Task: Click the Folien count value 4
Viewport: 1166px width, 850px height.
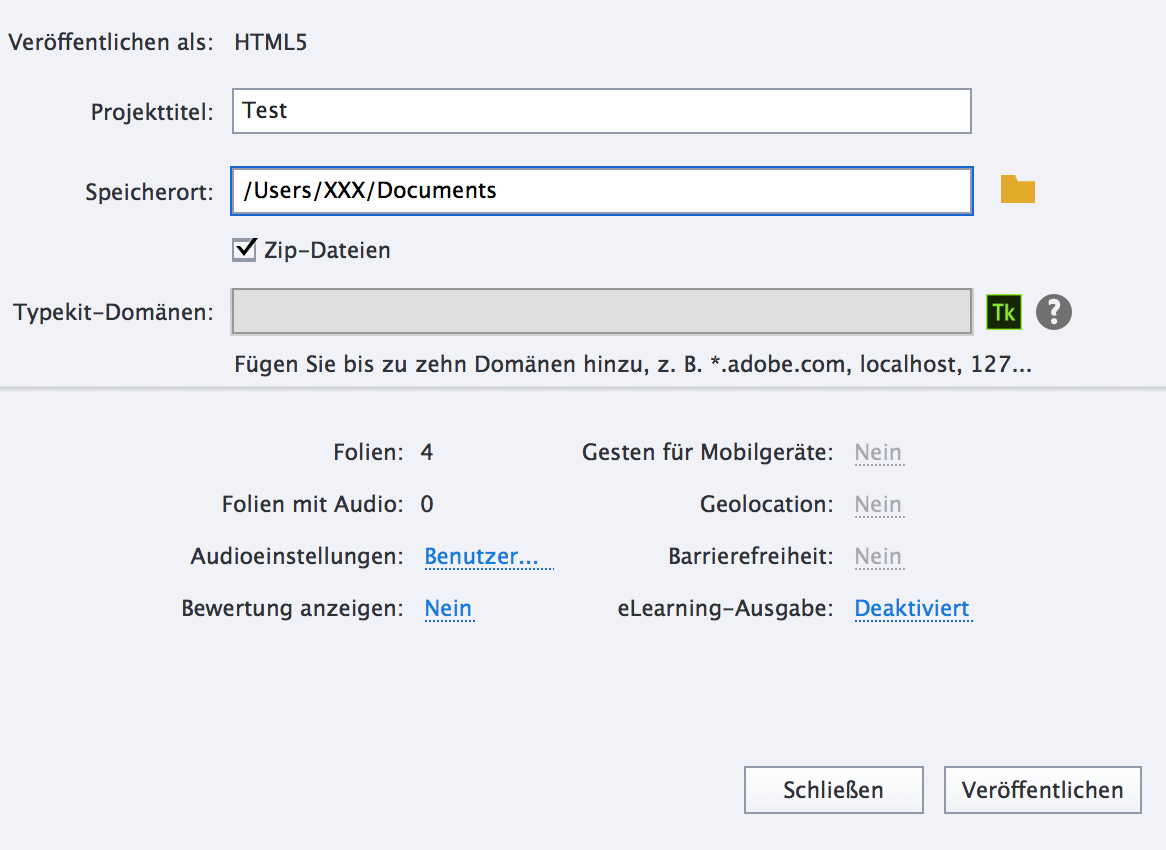Action: click(x=427, y=452)
